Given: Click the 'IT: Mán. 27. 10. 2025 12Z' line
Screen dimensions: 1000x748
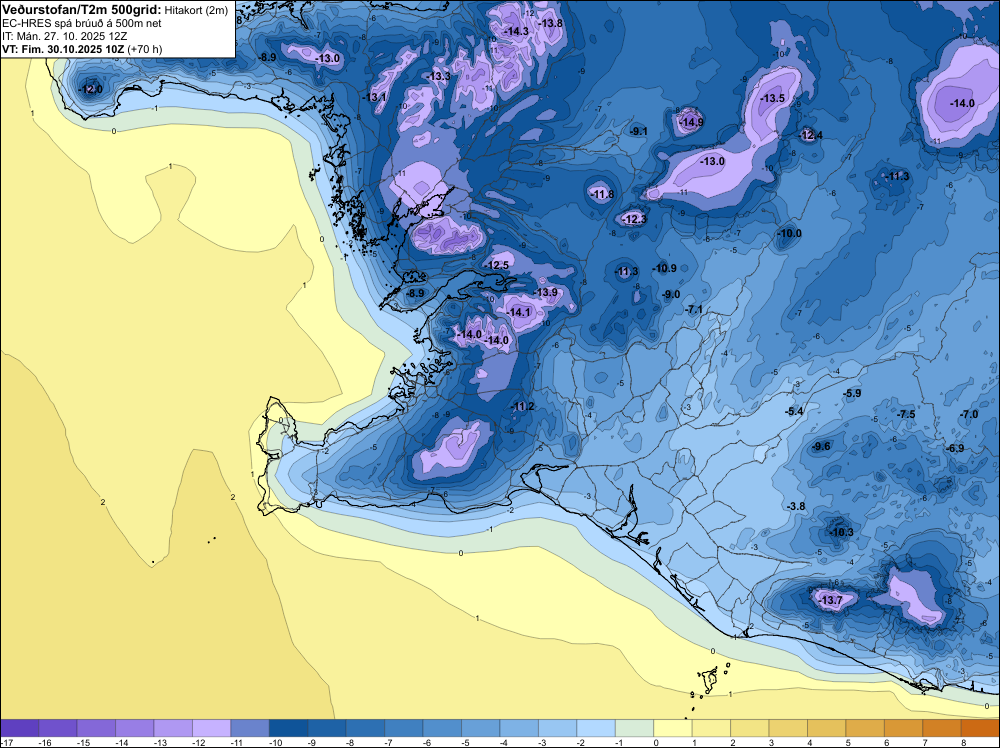Looking at the screenshot, I should coord(65,36).
